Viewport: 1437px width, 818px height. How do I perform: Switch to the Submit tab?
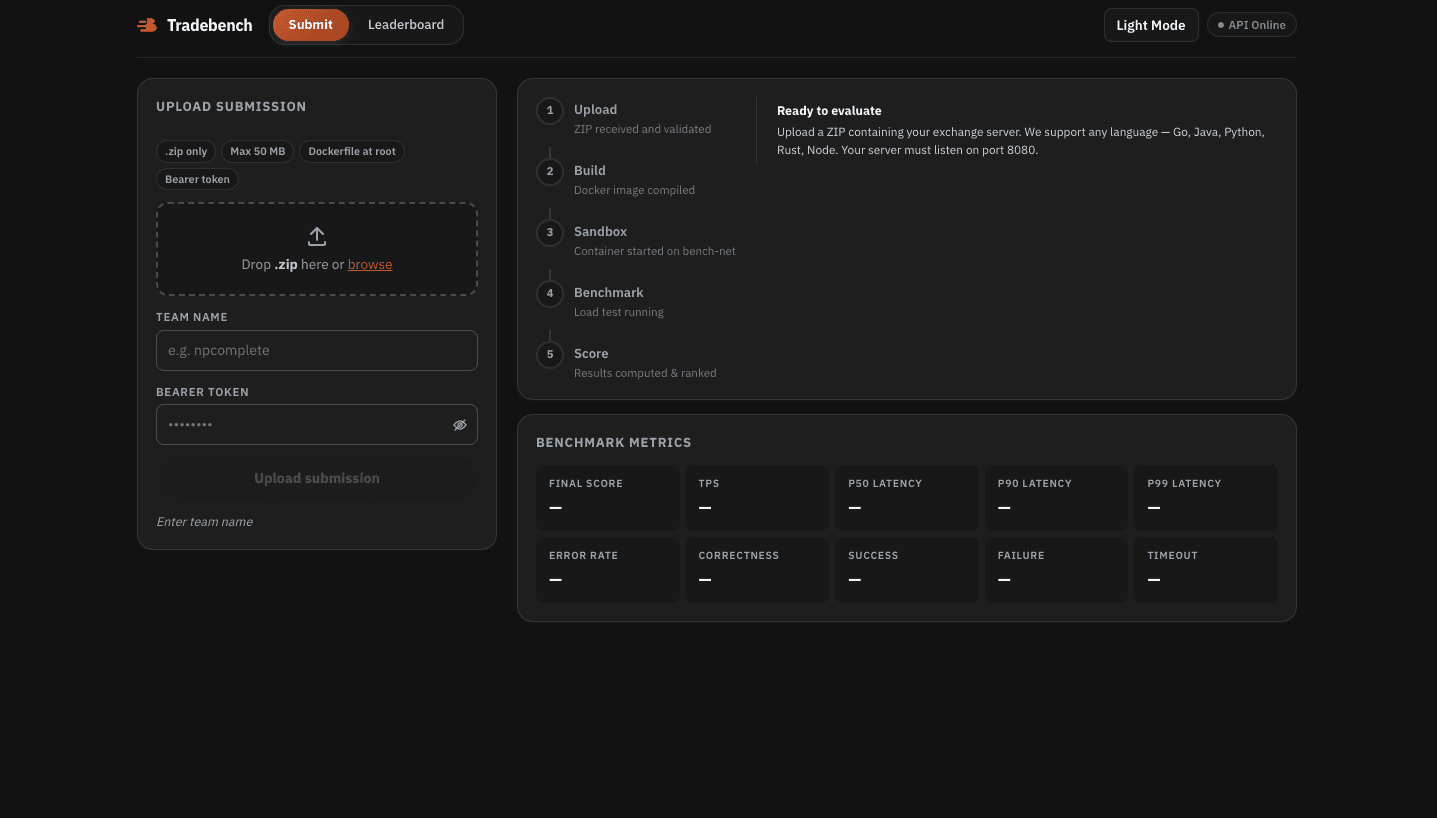pos(311,25)
